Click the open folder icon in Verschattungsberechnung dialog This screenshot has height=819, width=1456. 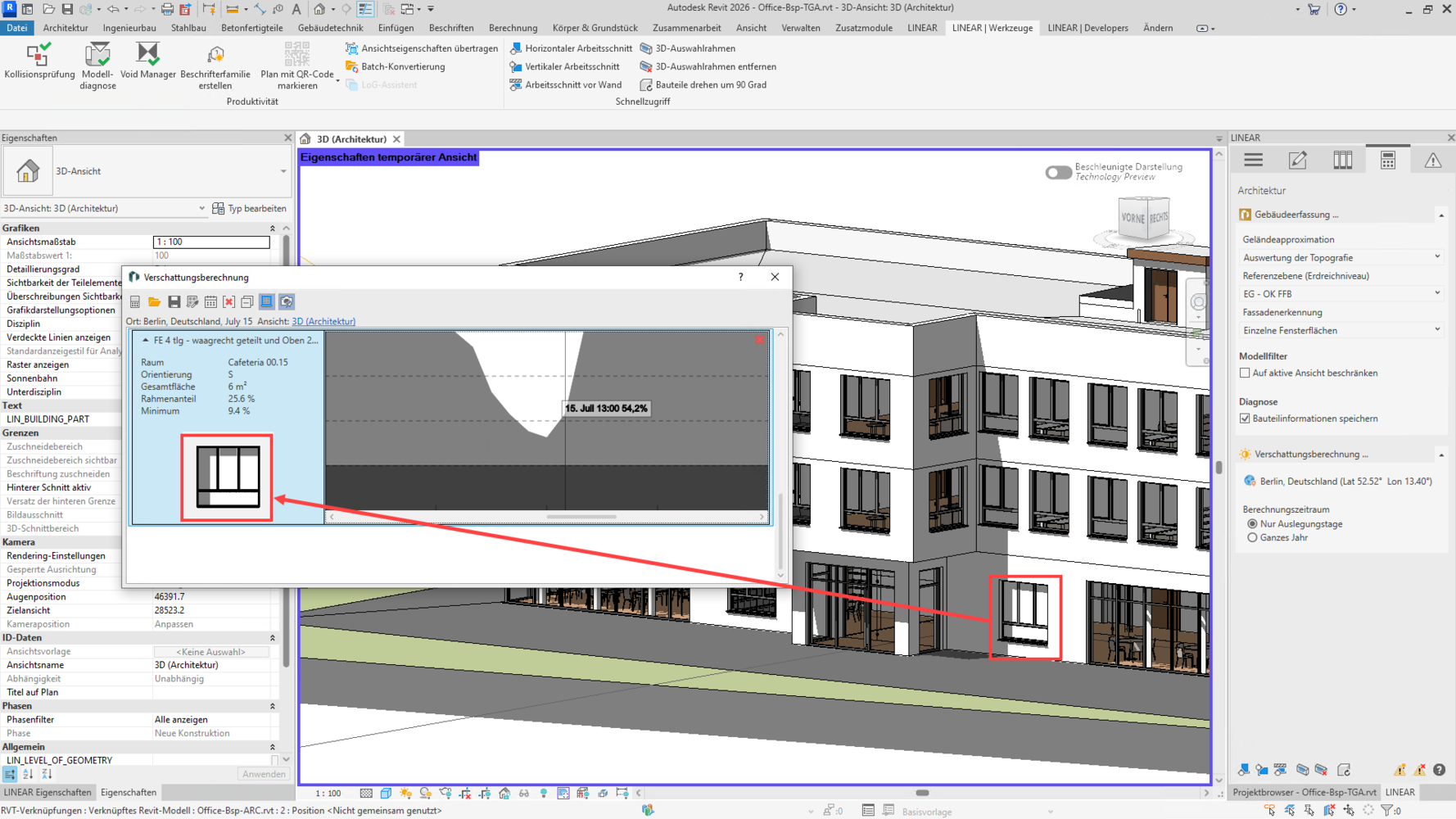[154, 302]
